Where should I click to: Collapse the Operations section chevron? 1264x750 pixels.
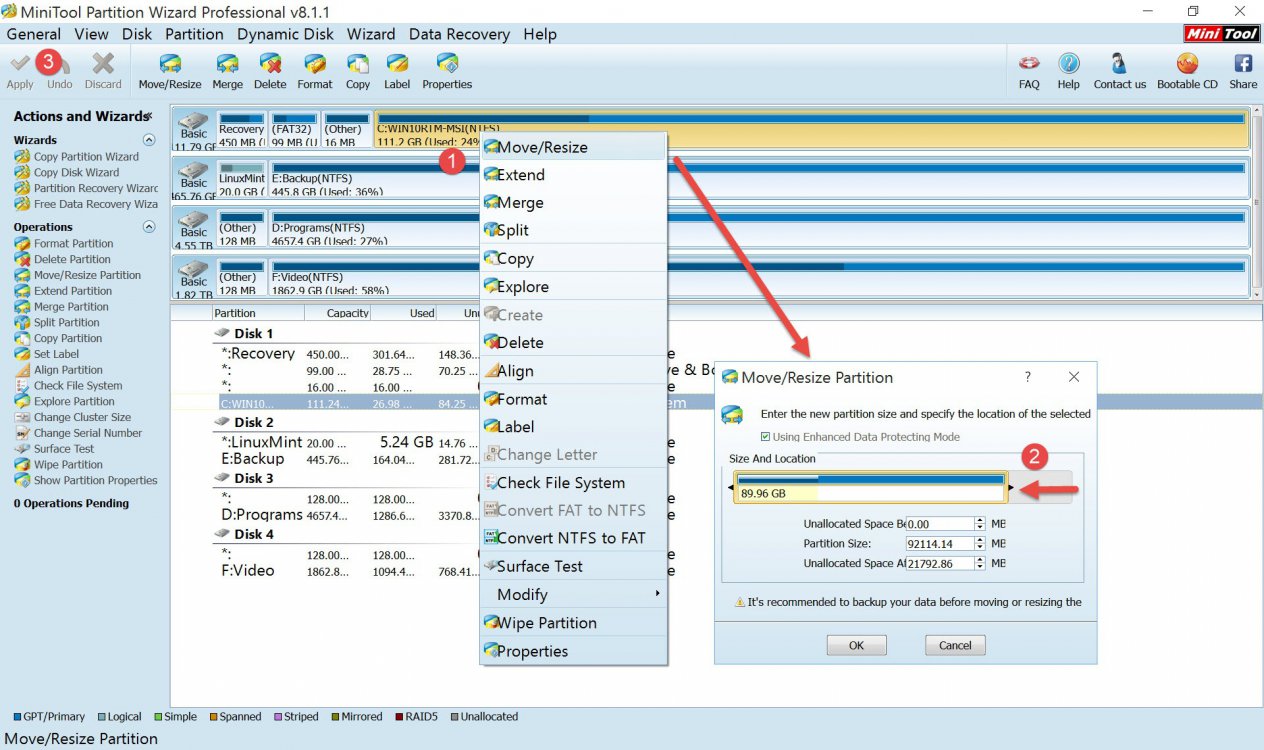click(x=149, y=227)
